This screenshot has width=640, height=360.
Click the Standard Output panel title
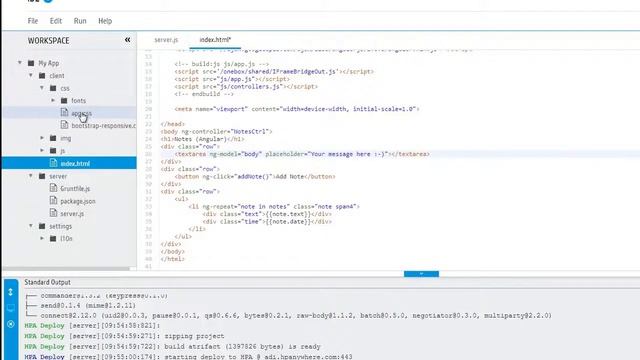(x=47, y=282)
